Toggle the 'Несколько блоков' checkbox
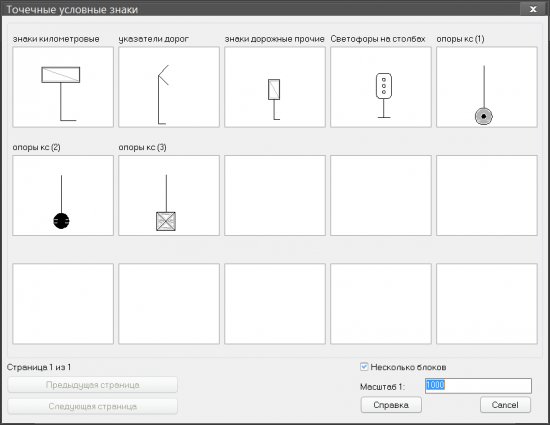Image resolution: width=550 pixels, height=425 pixels. pyautogui.click(x=364, y=367)
